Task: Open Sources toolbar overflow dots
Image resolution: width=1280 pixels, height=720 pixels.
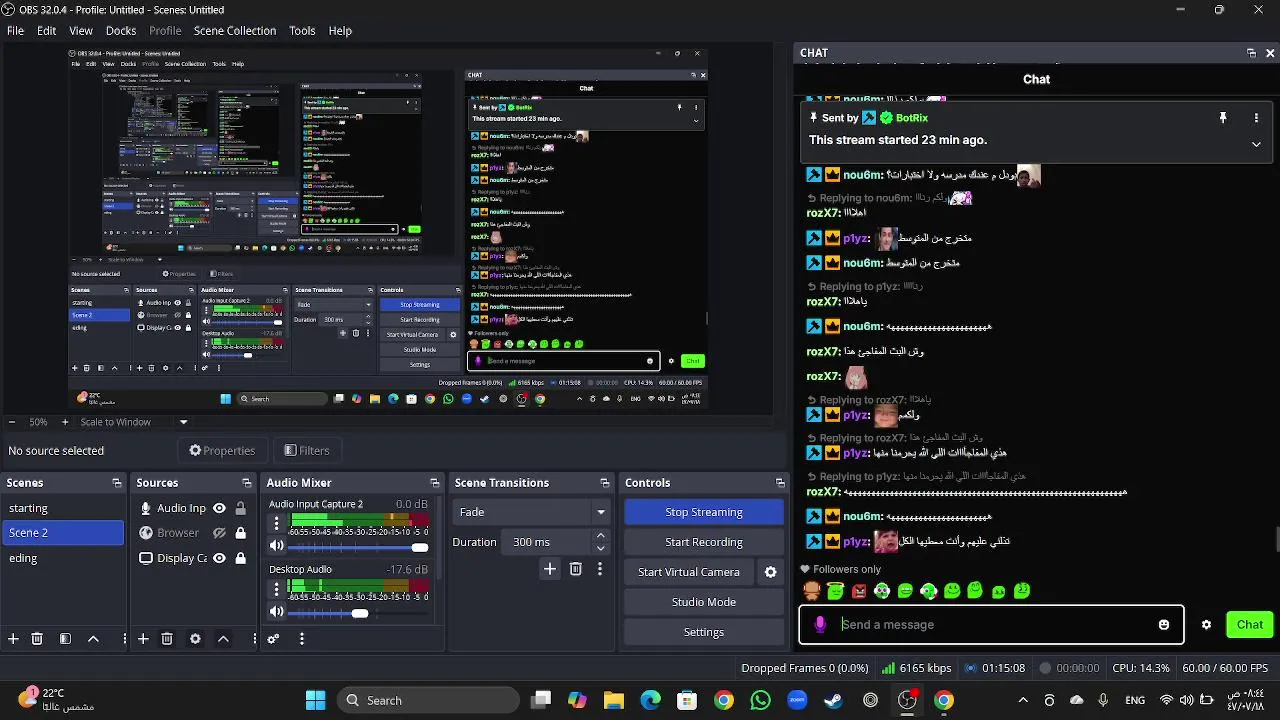Action: coord(254,639)
